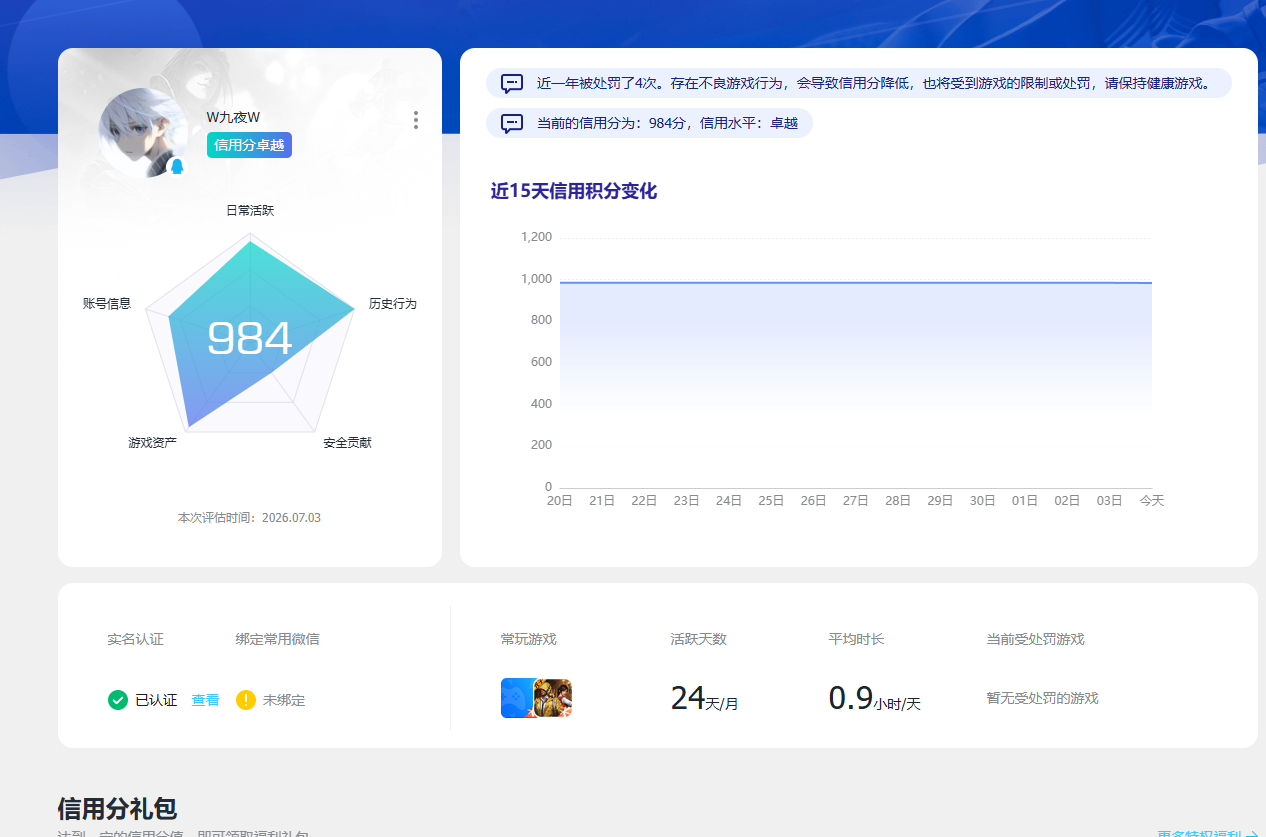This screenshot has width=1266, height=837.
Task: Click the QQ penguin badge on the avatar
Action: [x=177, y=166]
